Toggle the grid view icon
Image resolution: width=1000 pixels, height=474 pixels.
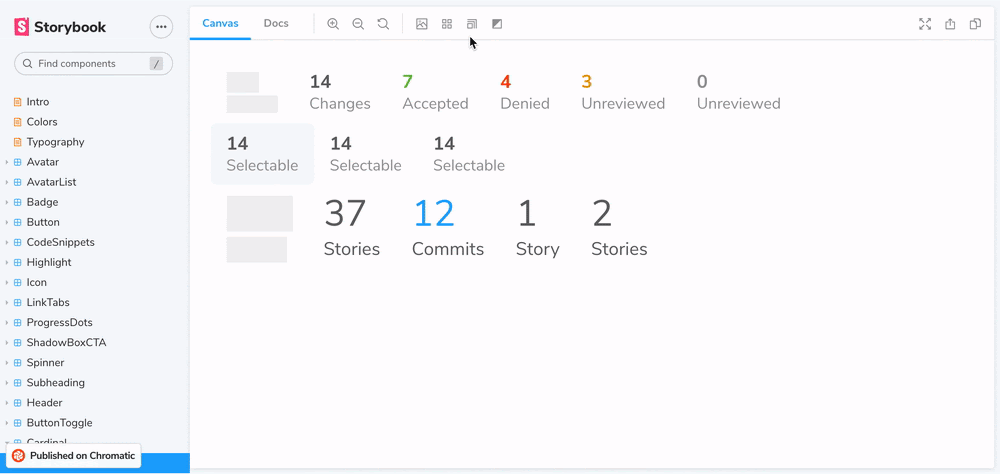447,24
